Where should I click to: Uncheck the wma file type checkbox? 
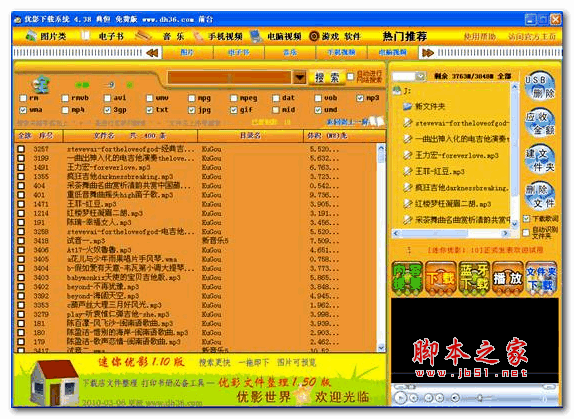tap(23, 110)
